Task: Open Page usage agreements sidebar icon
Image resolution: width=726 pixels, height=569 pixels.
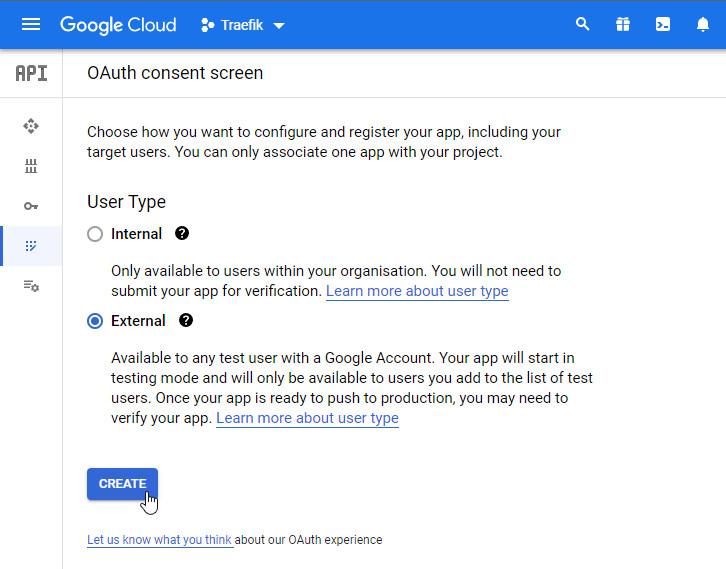Action: 31,286
